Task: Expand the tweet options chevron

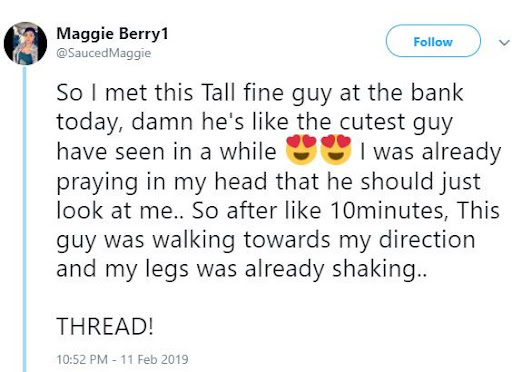Action: [x=504, y=43]
